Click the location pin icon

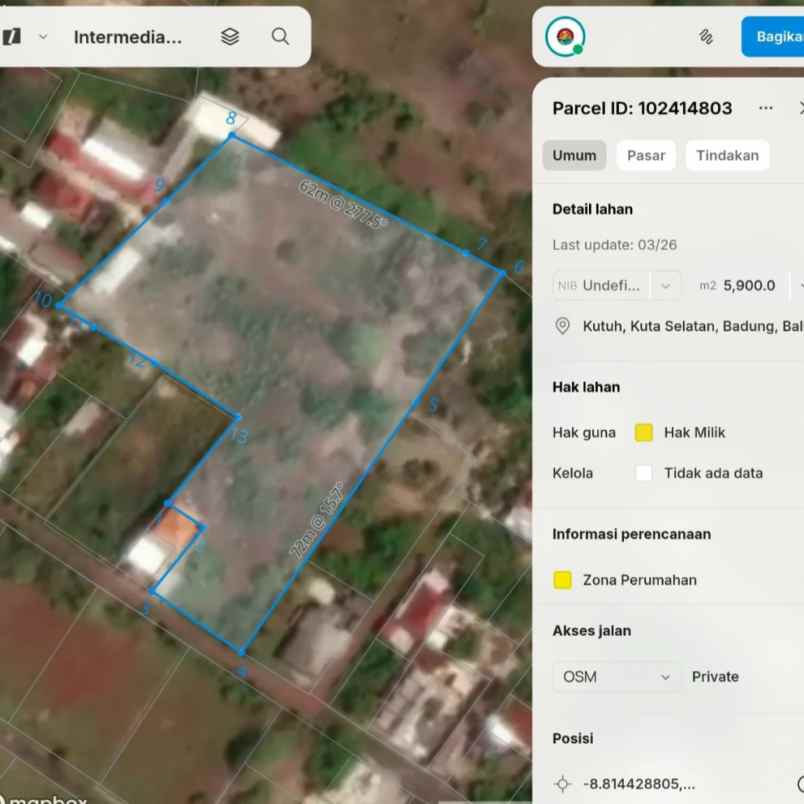(x=562, y=326)
